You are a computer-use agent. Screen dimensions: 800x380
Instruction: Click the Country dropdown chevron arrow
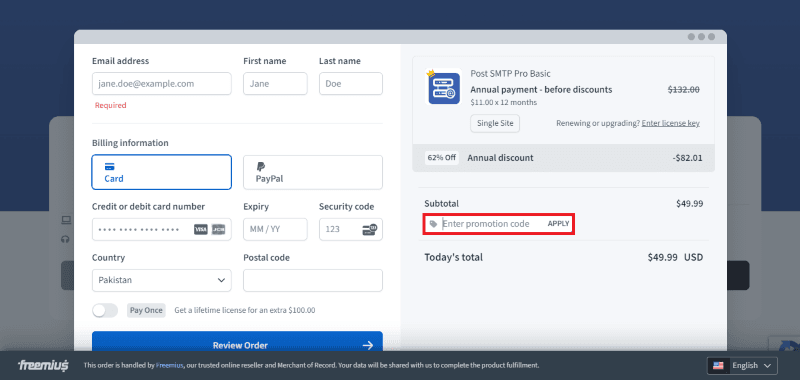pos(221,280)
